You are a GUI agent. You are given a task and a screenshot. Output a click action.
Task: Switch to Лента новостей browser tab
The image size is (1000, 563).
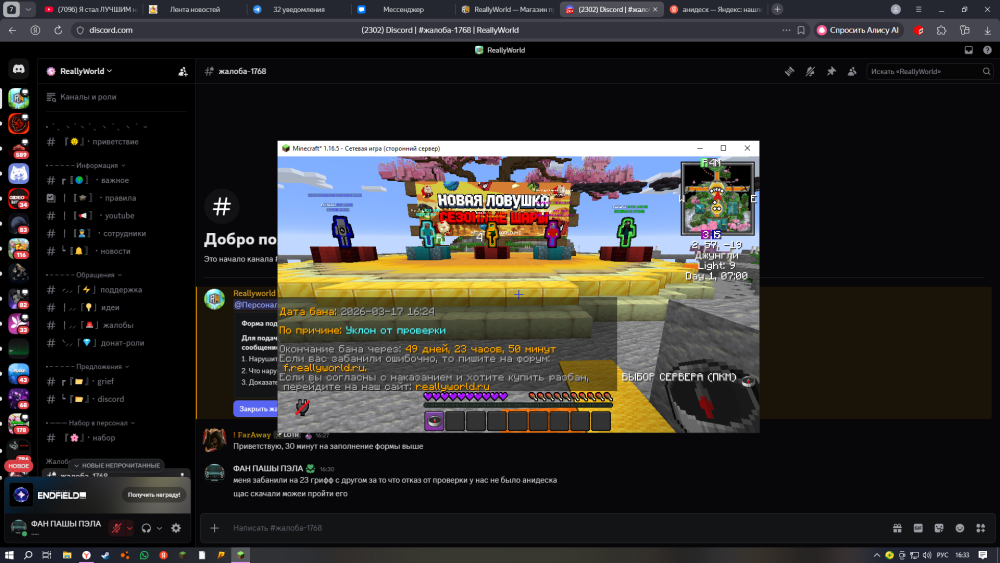(x=195, y=10)
